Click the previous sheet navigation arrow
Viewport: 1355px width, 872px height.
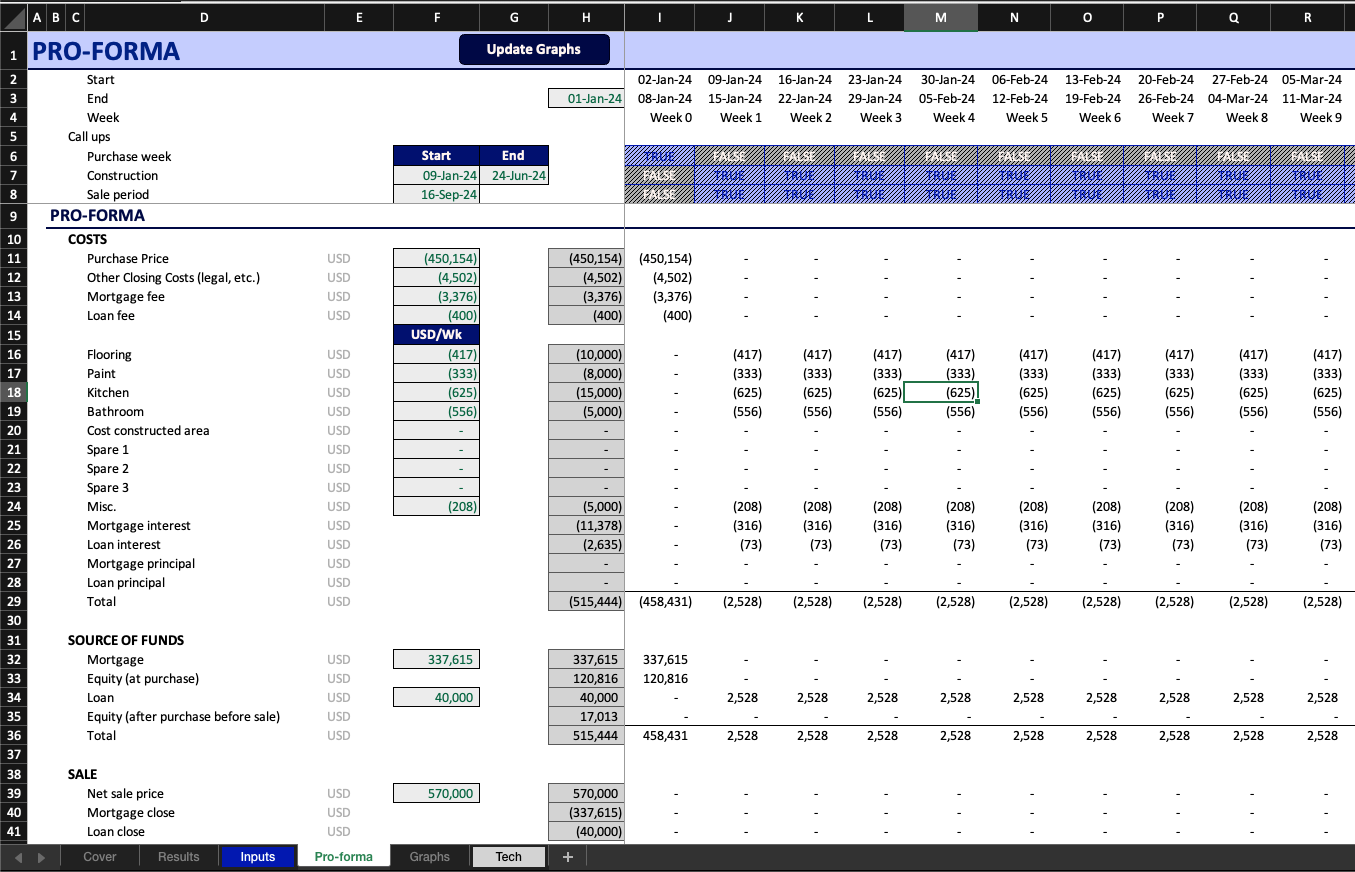coord(15,857)
